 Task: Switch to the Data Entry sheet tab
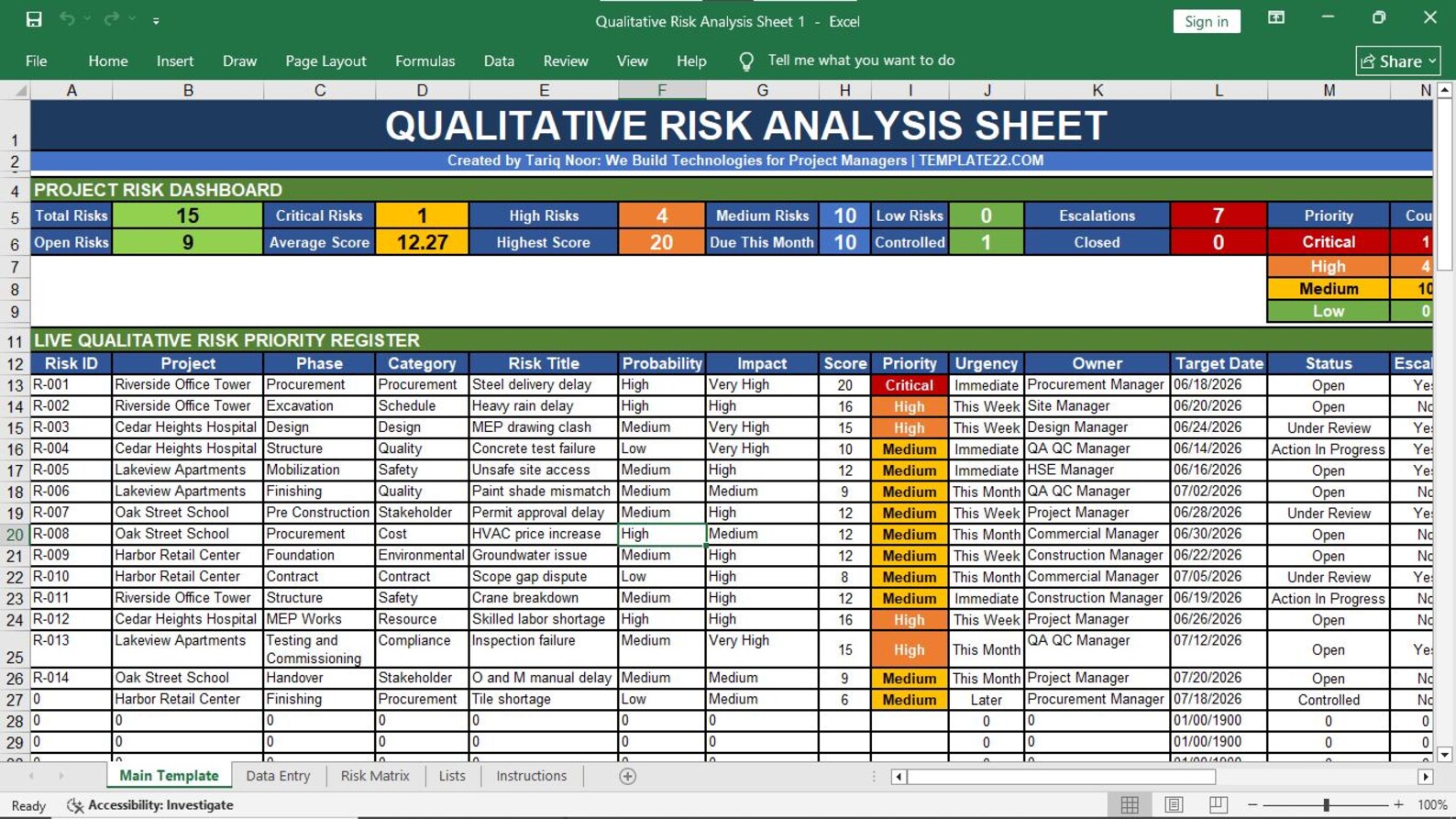(x=278, y=776)
